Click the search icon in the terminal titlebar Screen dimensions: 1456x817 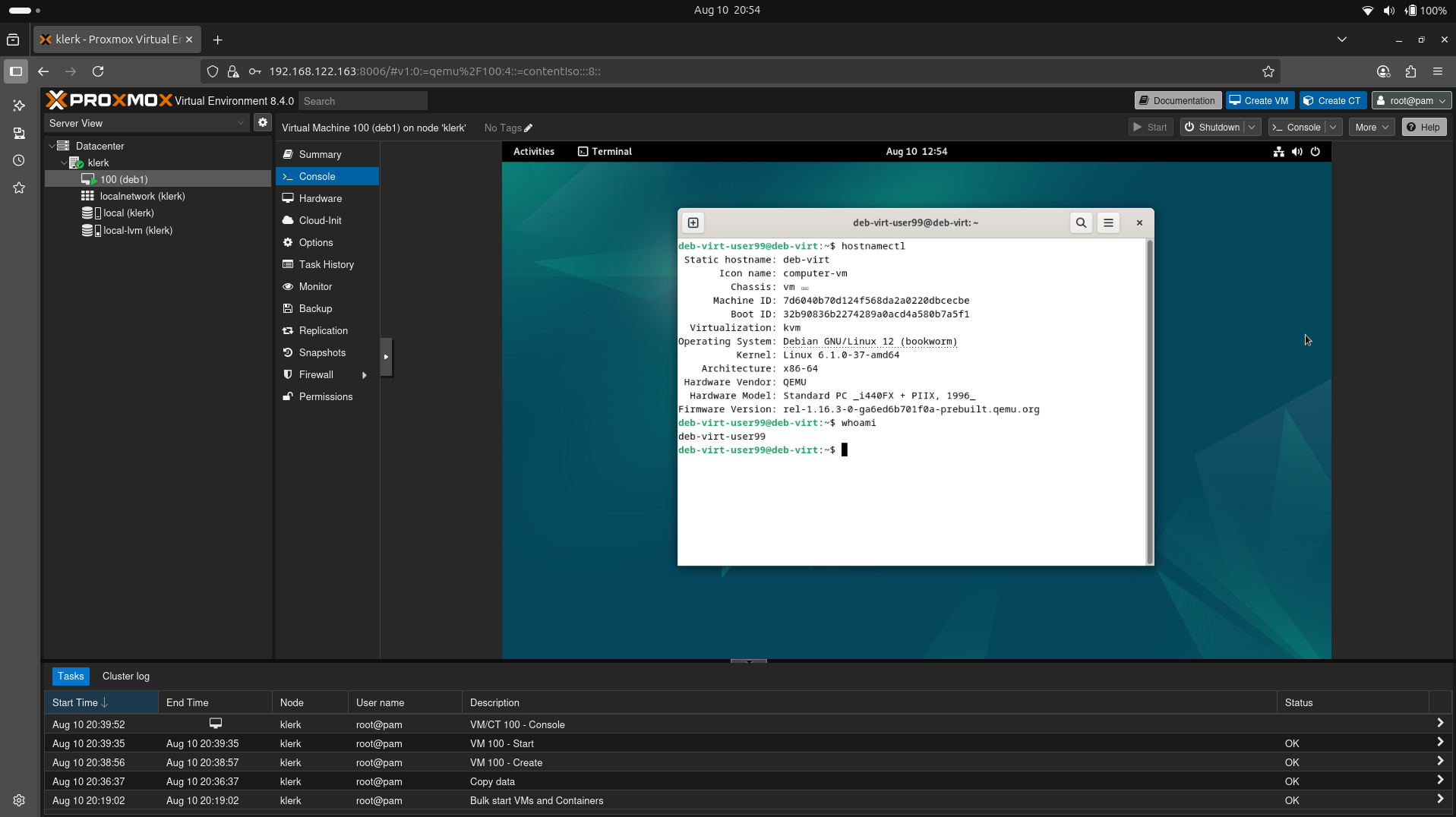pos(1081,222)
